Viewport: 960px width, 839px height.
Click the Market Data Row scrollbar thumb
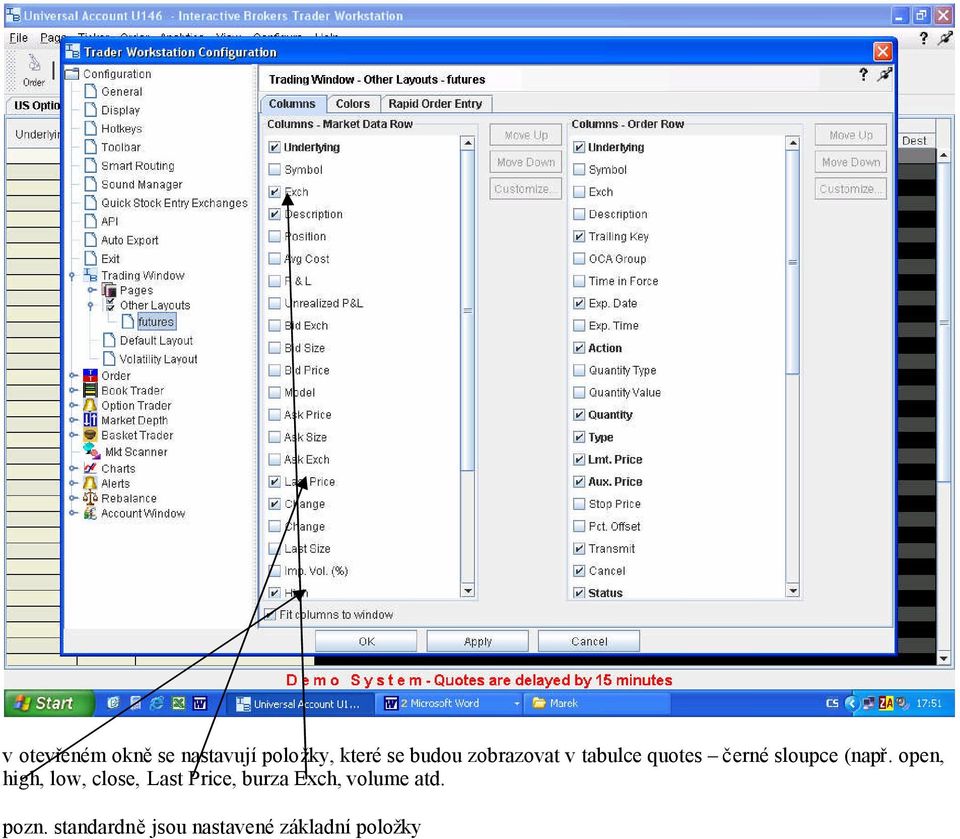[467, 310]
